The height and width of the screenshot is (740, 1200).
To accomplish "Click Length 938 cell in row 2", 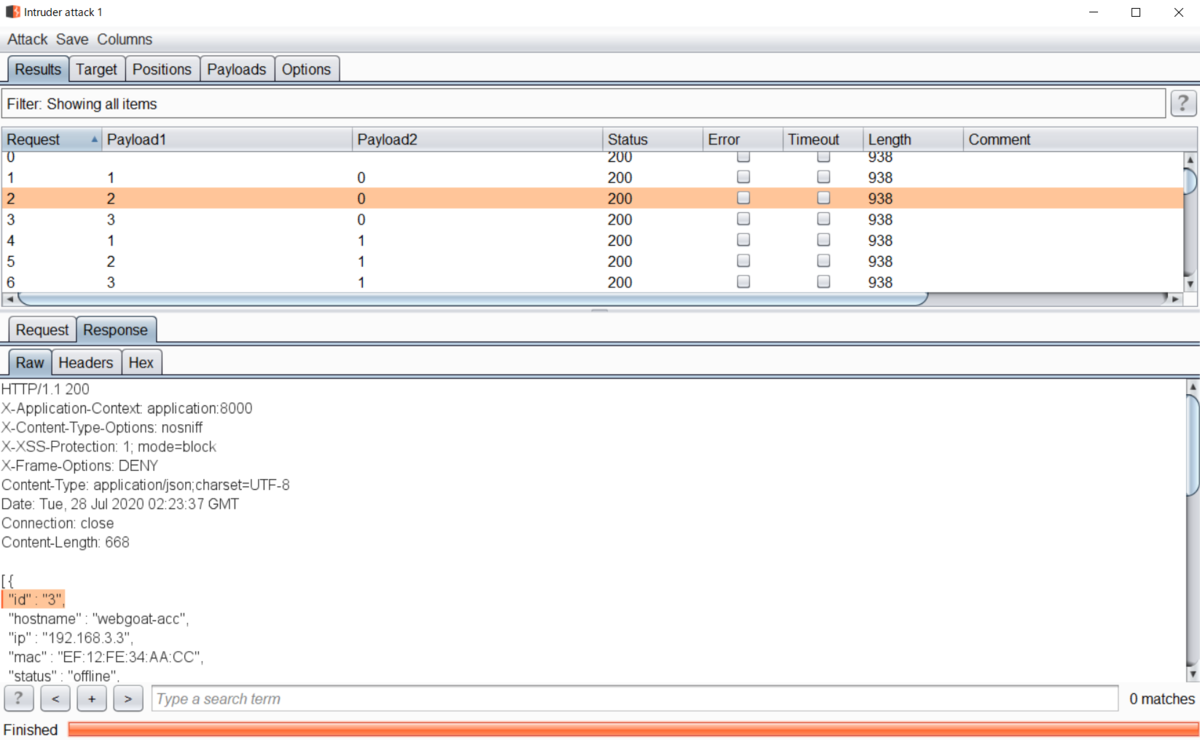I will click(913, 198).
